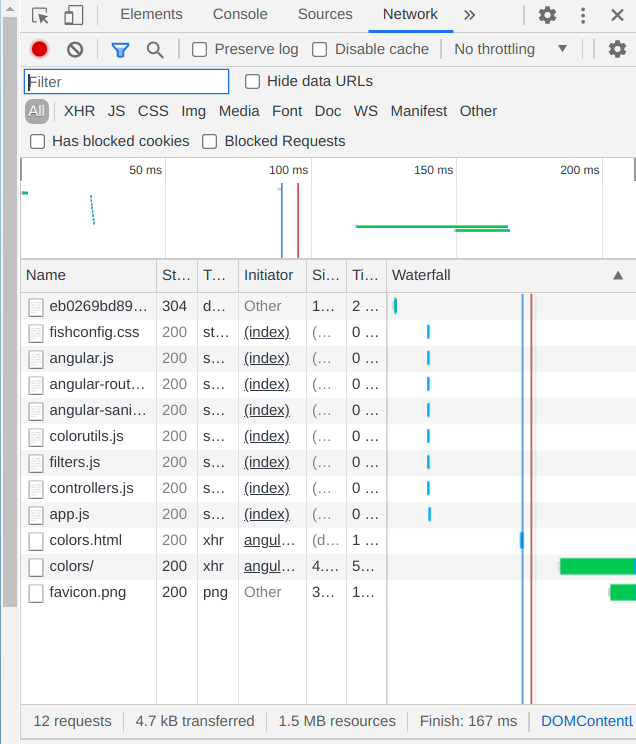Filter requests by CSS
Screen dimensions: 636x744
tap(153, 111)
